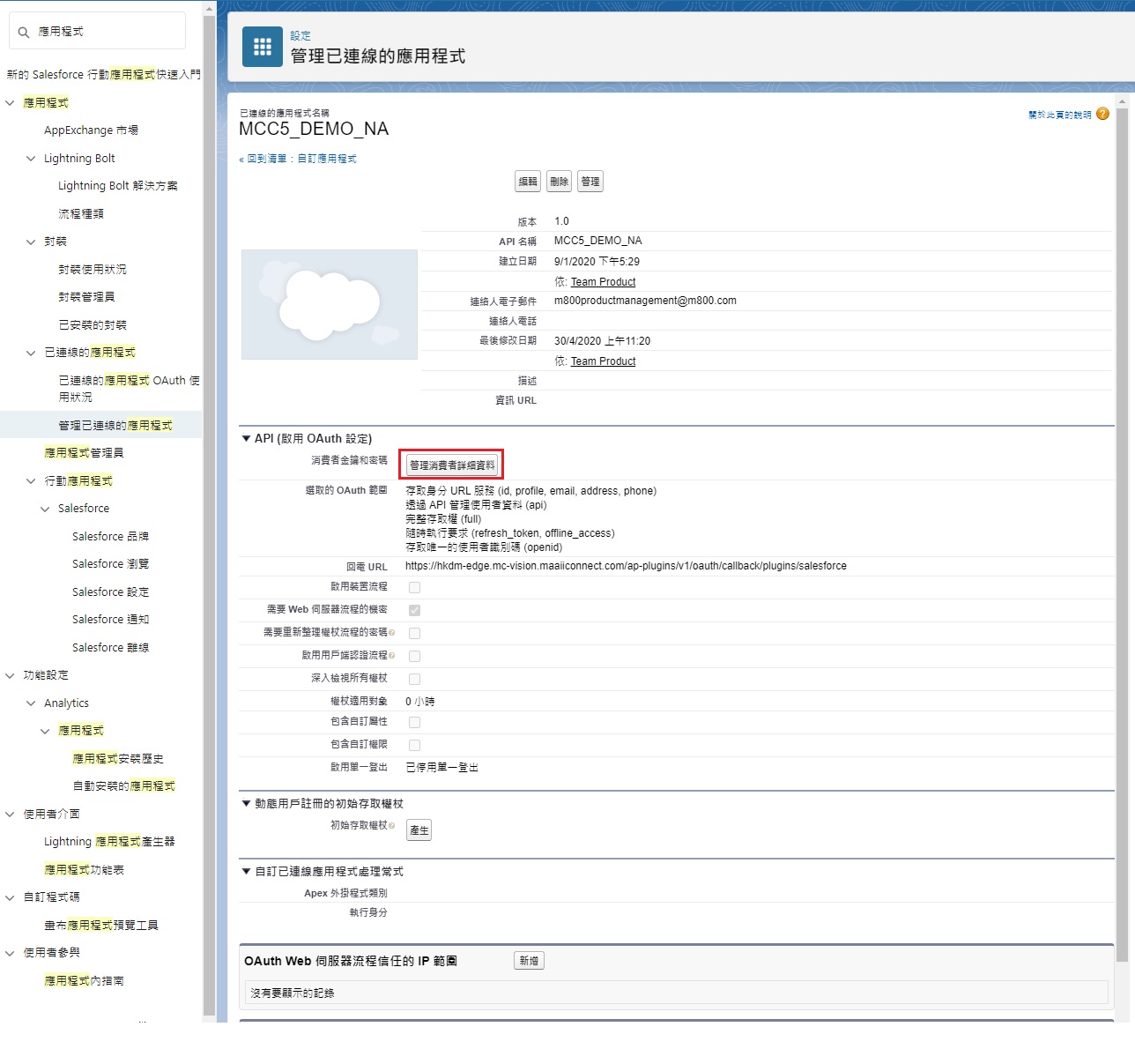Screen dimensions: 1135x1064
Task: Collapse the 自訂程式碼 sidebar chevron
Action: (x=10, y=897)
